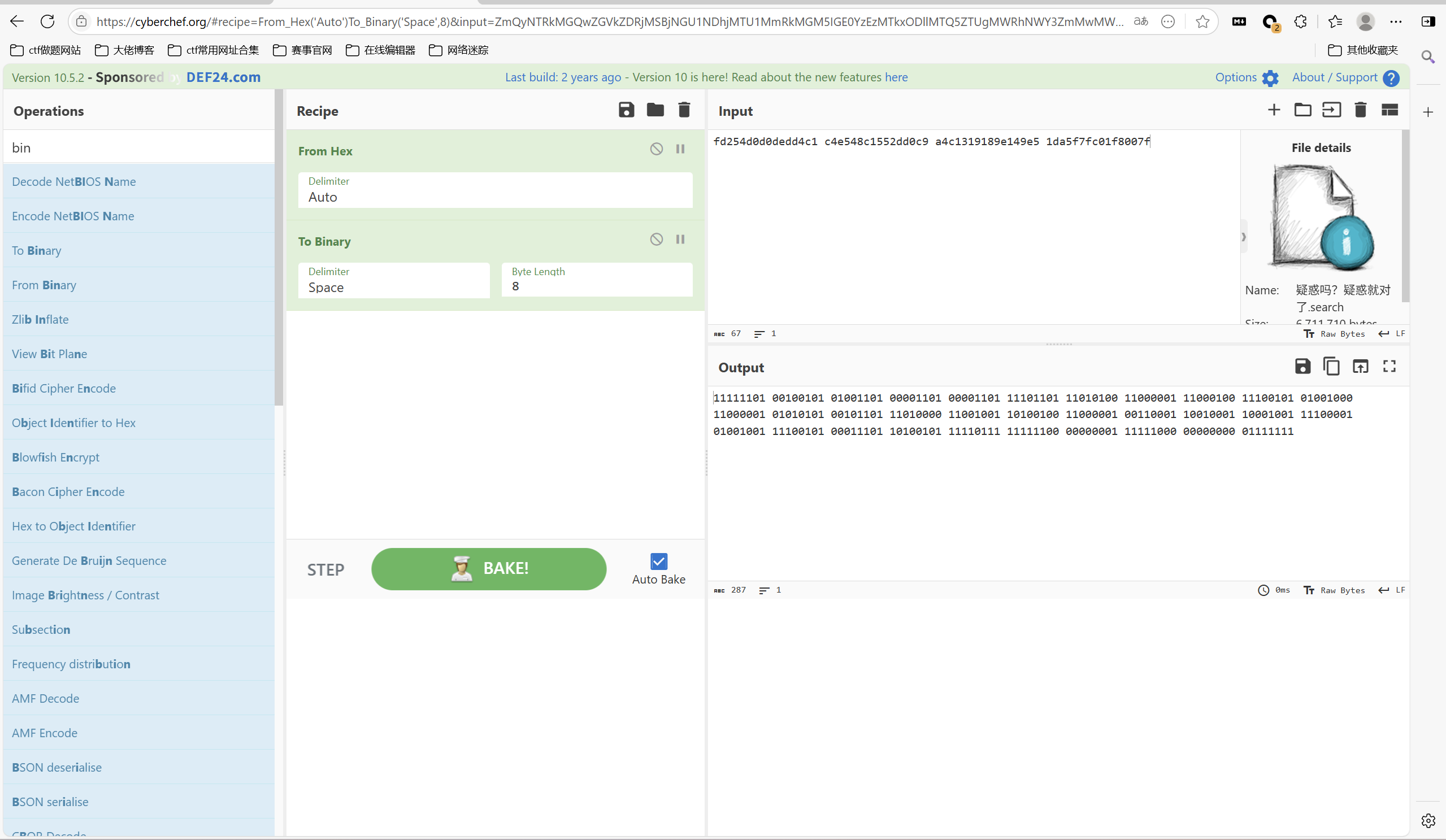Click the Save recipe icon
The width and height of the screenshot is (1446, 840).
click(x=626, y=110)
